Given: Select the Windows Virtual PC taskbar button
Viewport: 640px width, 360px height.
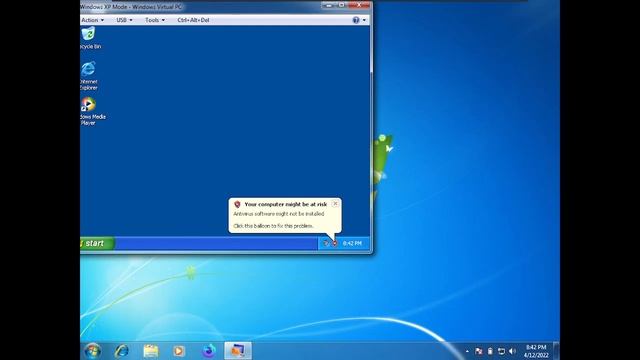Looking at the screenshot, I should 238,351.
